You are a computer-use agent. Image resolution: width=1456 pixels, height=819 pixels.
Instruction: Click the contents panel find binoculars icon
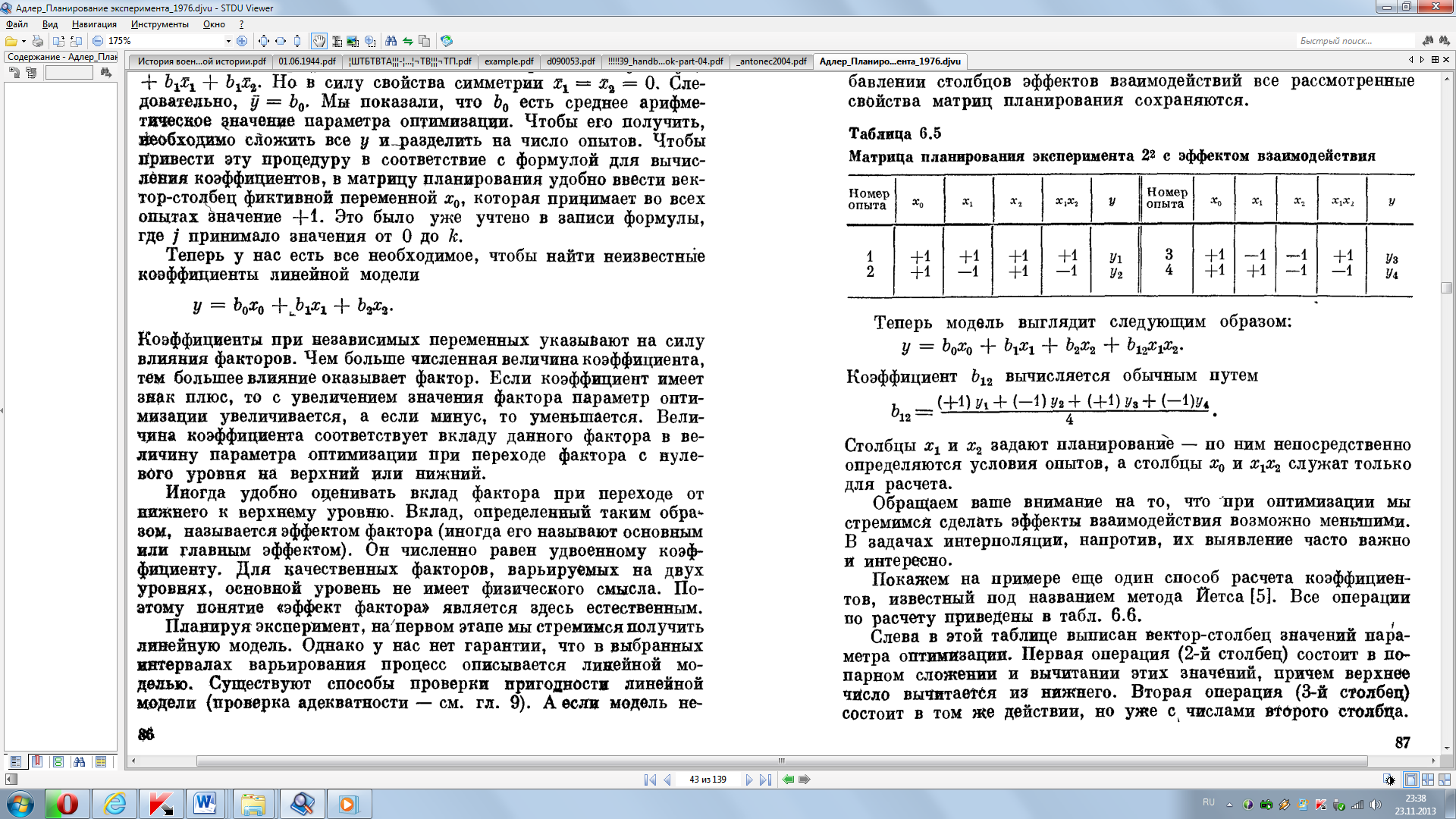105,73
